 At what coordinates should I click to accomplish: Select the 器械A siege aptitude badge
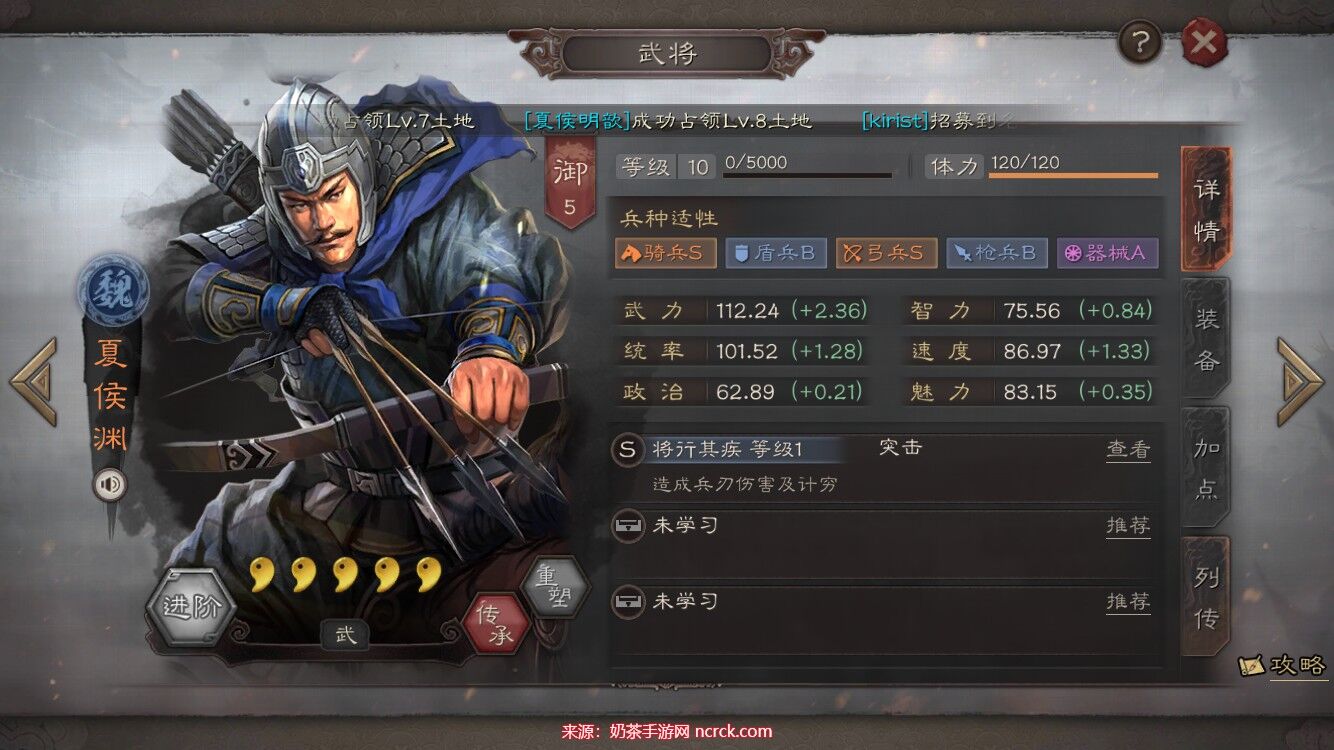(1108, 253)
